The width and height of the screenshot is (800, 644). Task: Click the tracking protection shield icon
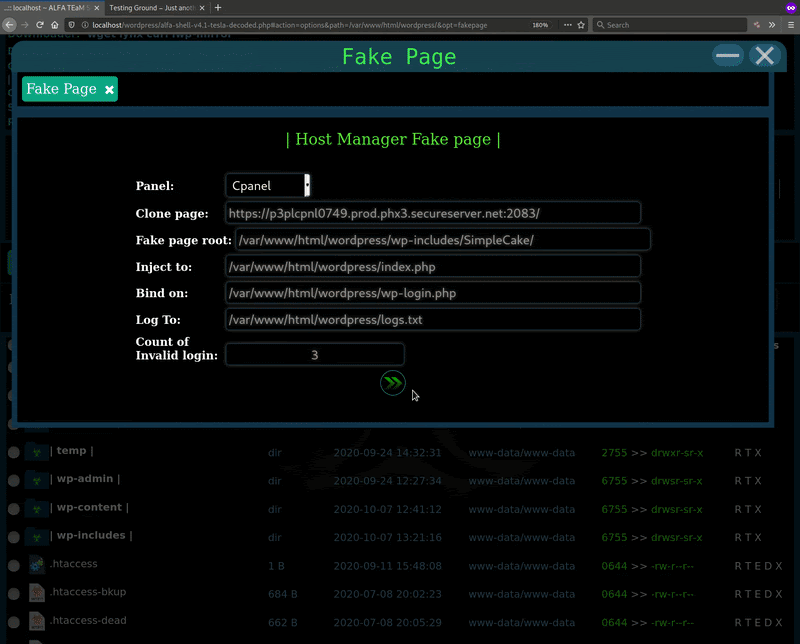pyautogui.click(x=71, y=24)
